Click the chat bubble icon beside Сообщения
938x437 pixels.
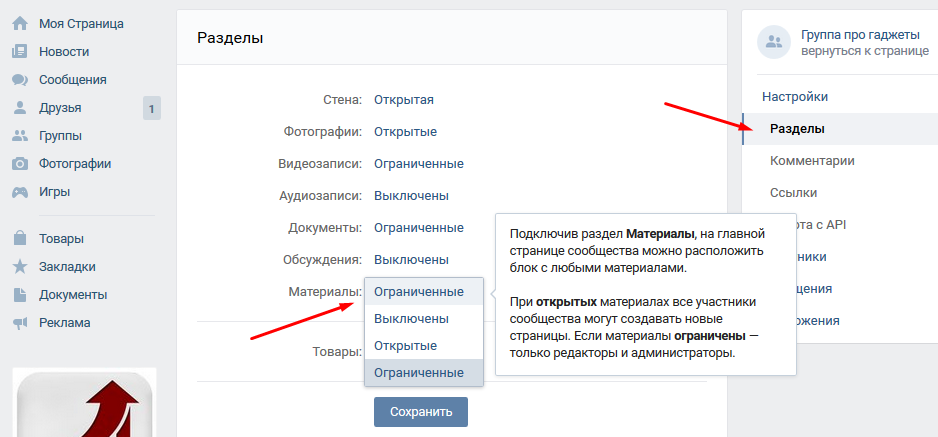coord(20,80)
